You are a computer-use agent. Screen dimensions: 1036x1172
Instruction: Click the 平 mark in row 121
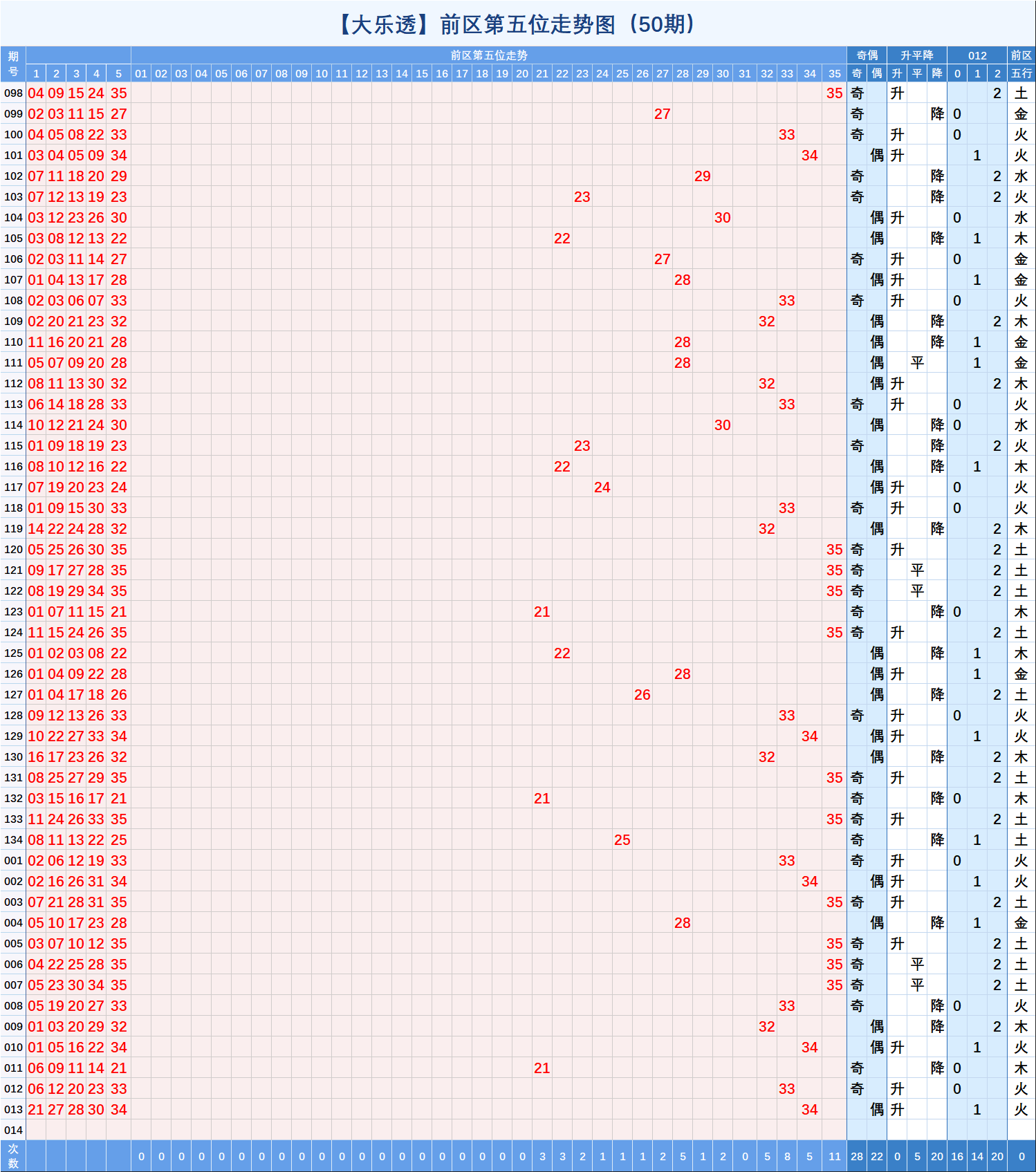(x=917, y=570)
